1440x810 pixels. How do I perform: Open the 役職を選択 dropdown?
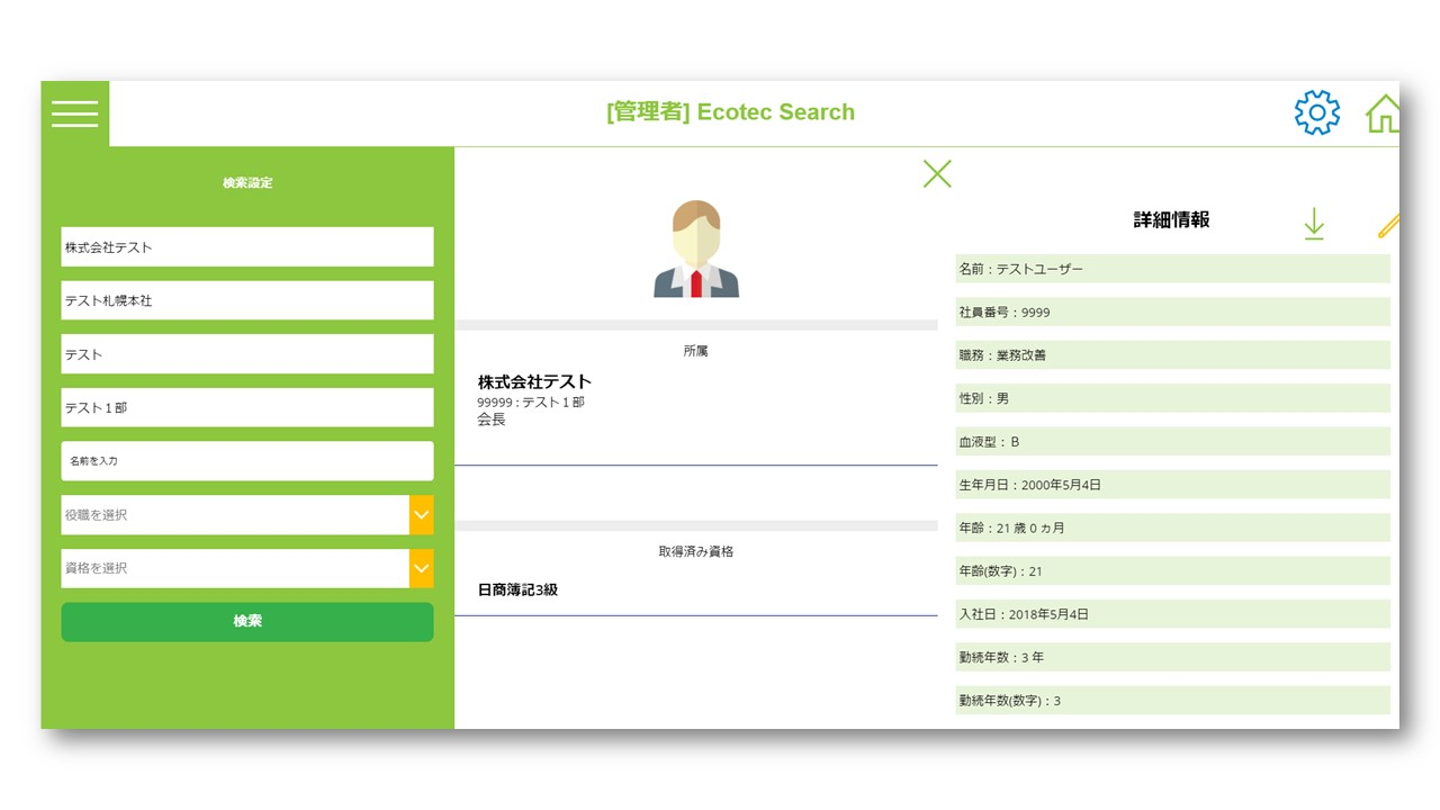(247, 515)
